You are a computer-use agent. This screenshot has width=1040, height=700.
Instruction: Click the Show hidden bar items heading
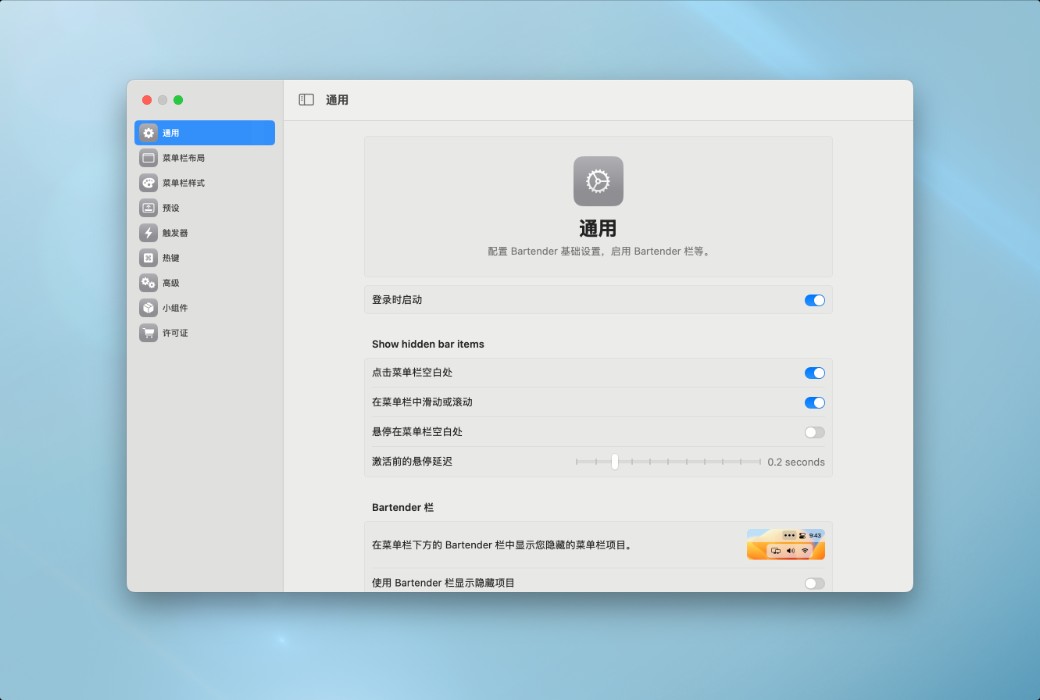point(428,344)
